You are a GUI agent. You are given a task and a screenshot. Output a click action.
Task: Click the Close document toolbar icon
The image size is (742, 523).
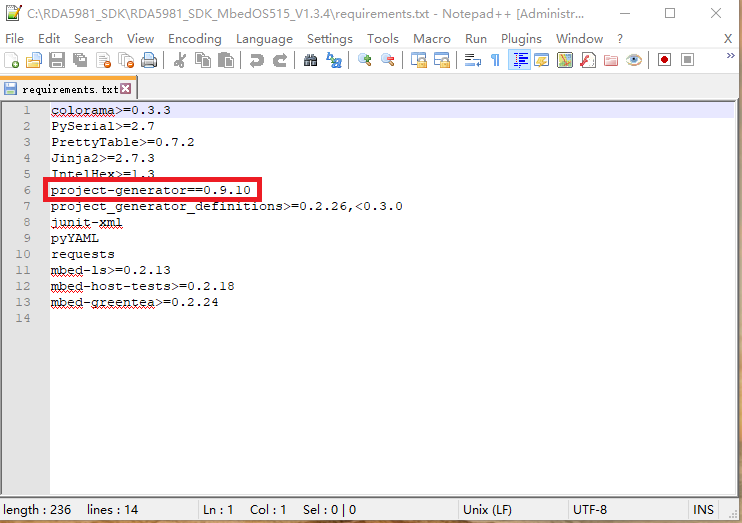tap(103, 60)
